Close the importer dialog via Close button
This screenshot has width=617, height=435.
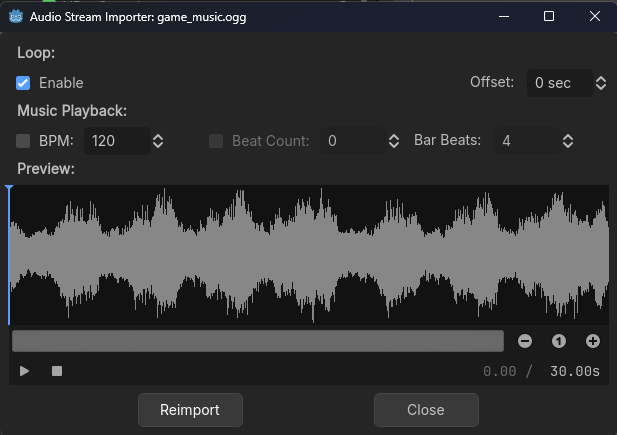[426, 410]
